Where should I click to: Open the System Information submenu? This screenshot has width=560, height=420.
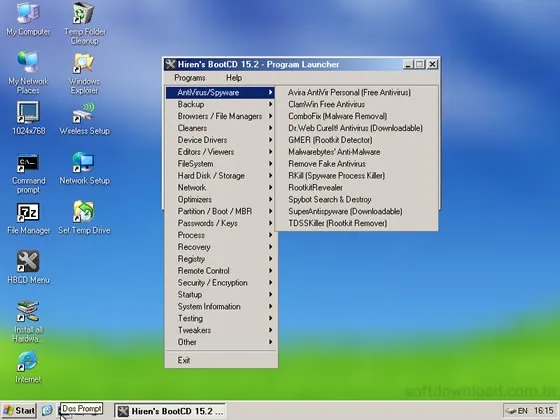pyautogui.click(x=220, y=306)
